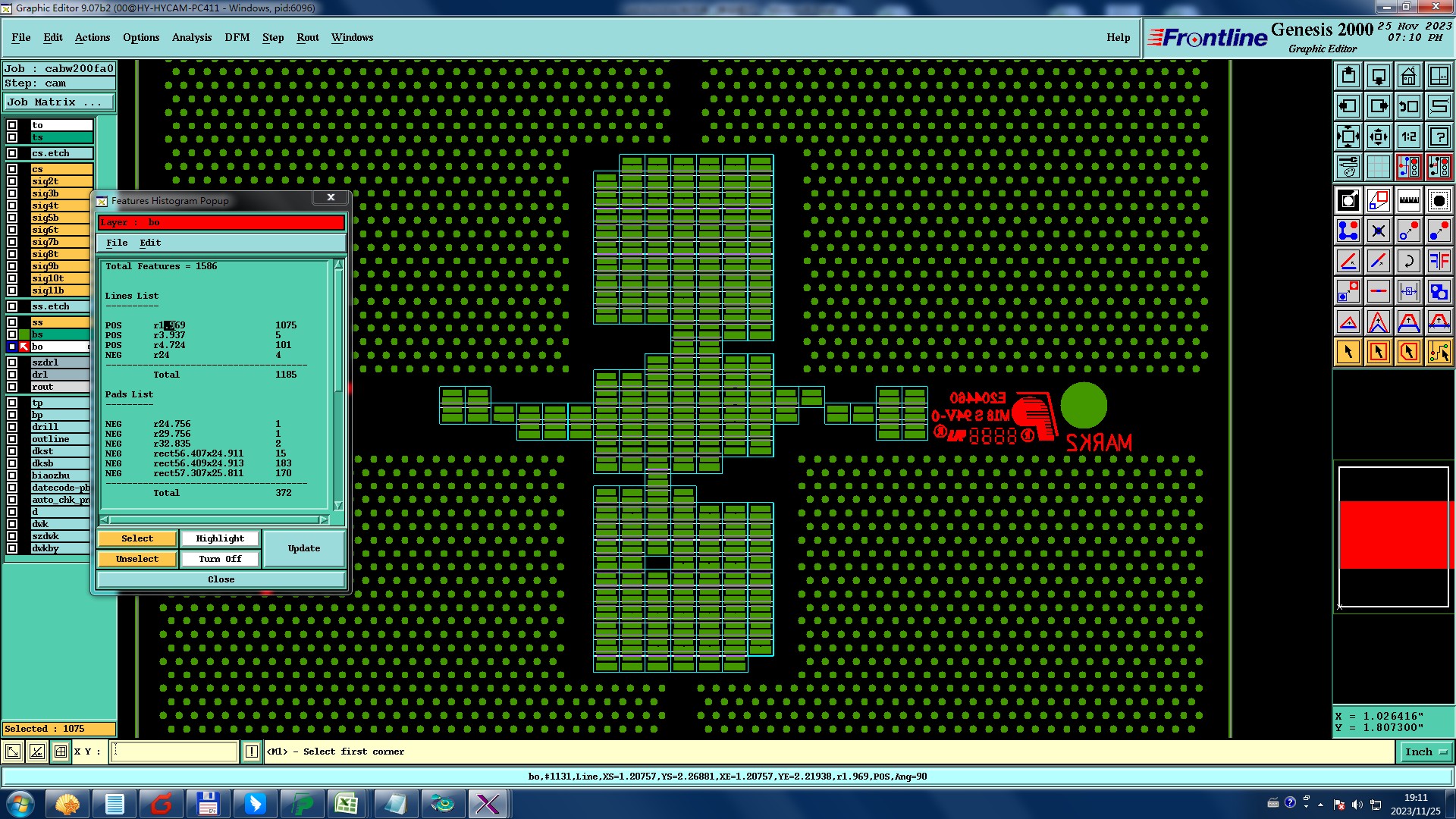
Task: Click the red Layer bo bar
Action: (221, 222)
